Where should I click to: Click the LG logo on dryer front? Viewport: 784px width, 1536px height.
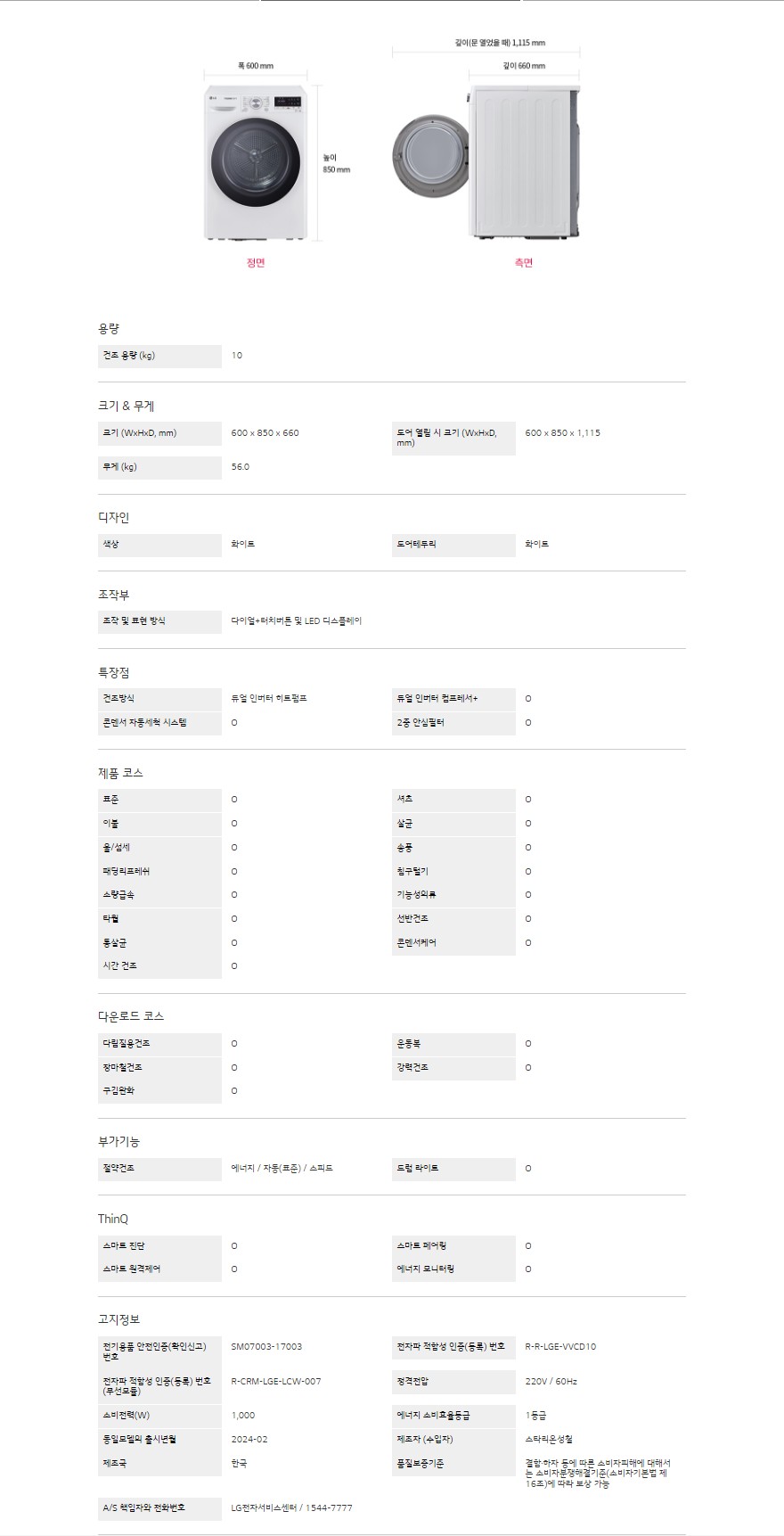pos(212,98)
